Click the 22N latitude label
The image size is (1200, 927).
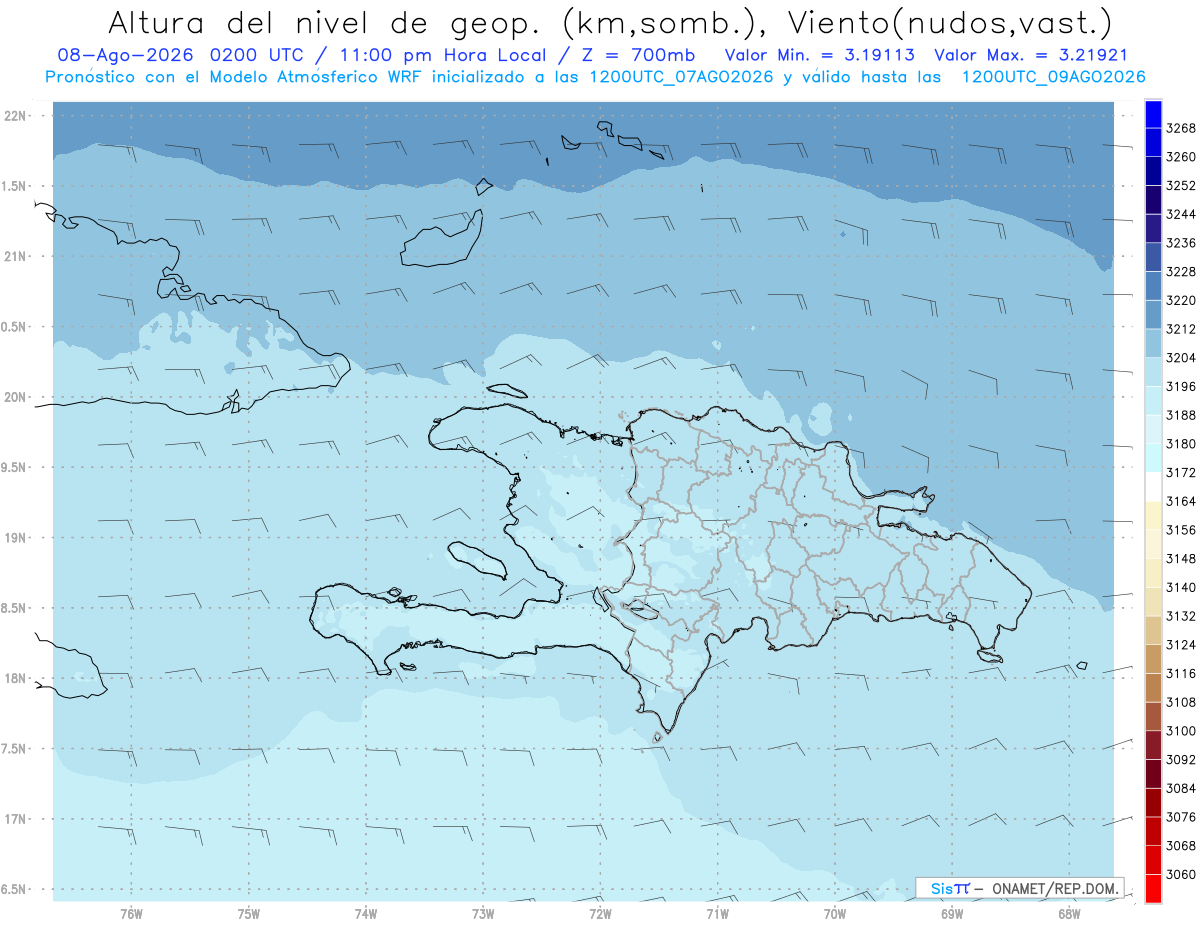(x=15, y=115)
